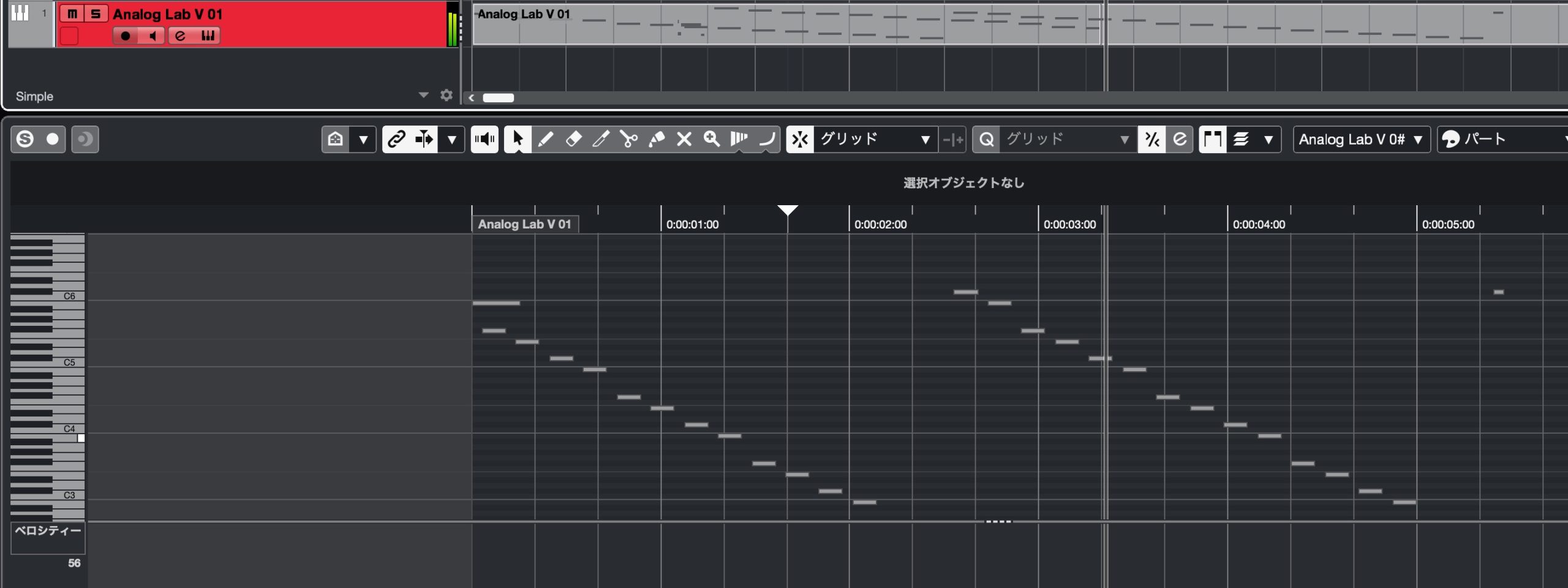Select the Draw pencil tool

coord(545,139)
